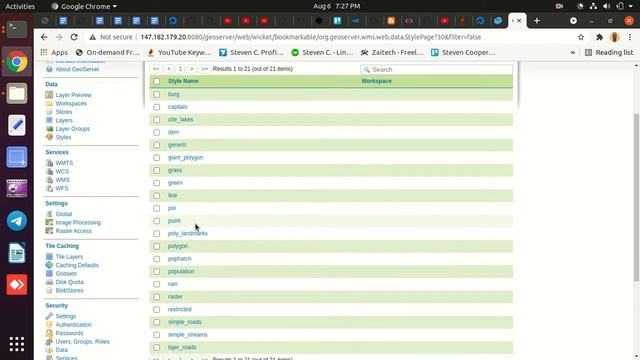640x360 pixels.
Task: Click the page vertical scrollbar
Action: pyautogui.click(x=636, y=197)
